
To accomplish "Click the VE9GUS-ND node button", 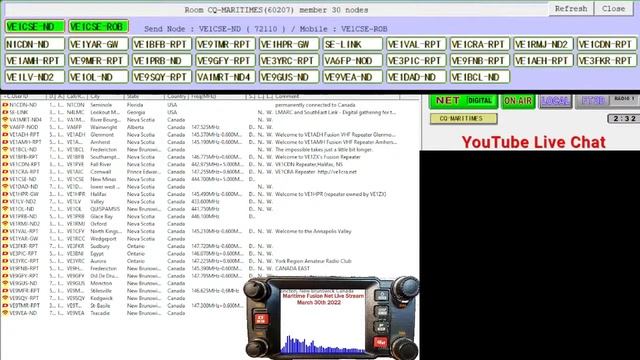I will tap(289, 77).
